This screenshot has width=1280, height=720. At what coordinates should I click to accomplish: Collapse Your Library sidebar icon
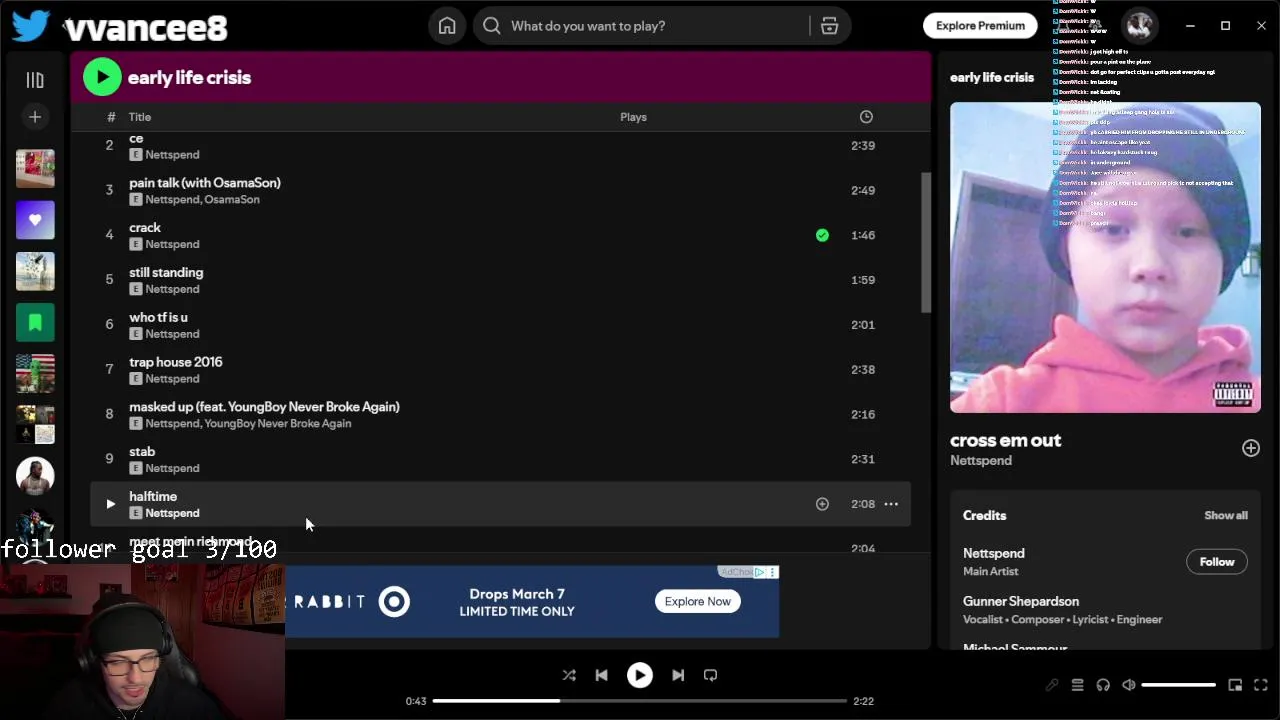[x=35, y=80]
